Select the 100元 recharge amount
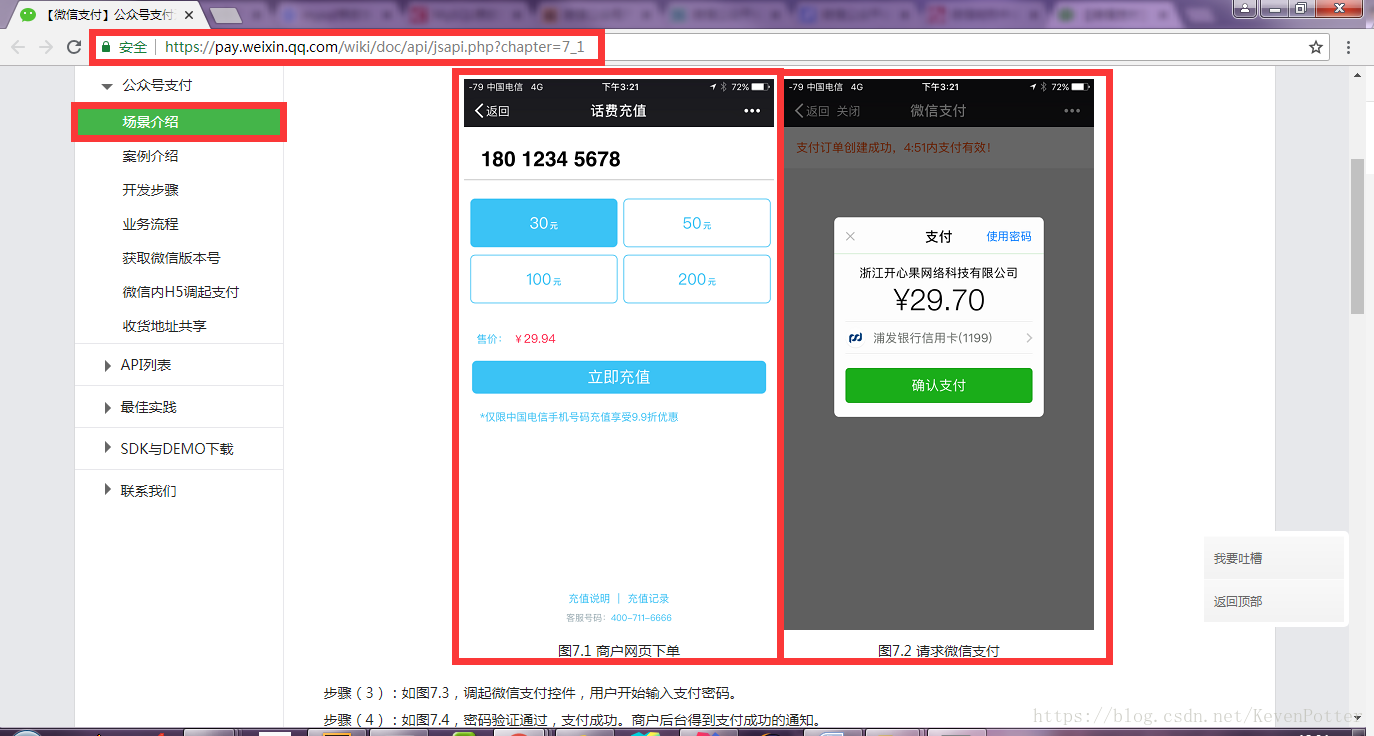 pos(544,279)
